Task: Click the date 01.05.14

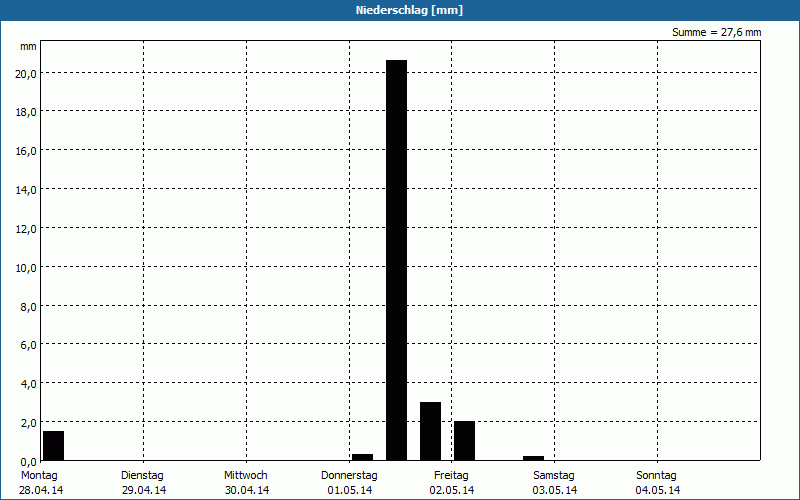Action: pyautogui.click(x=349, y=490)
